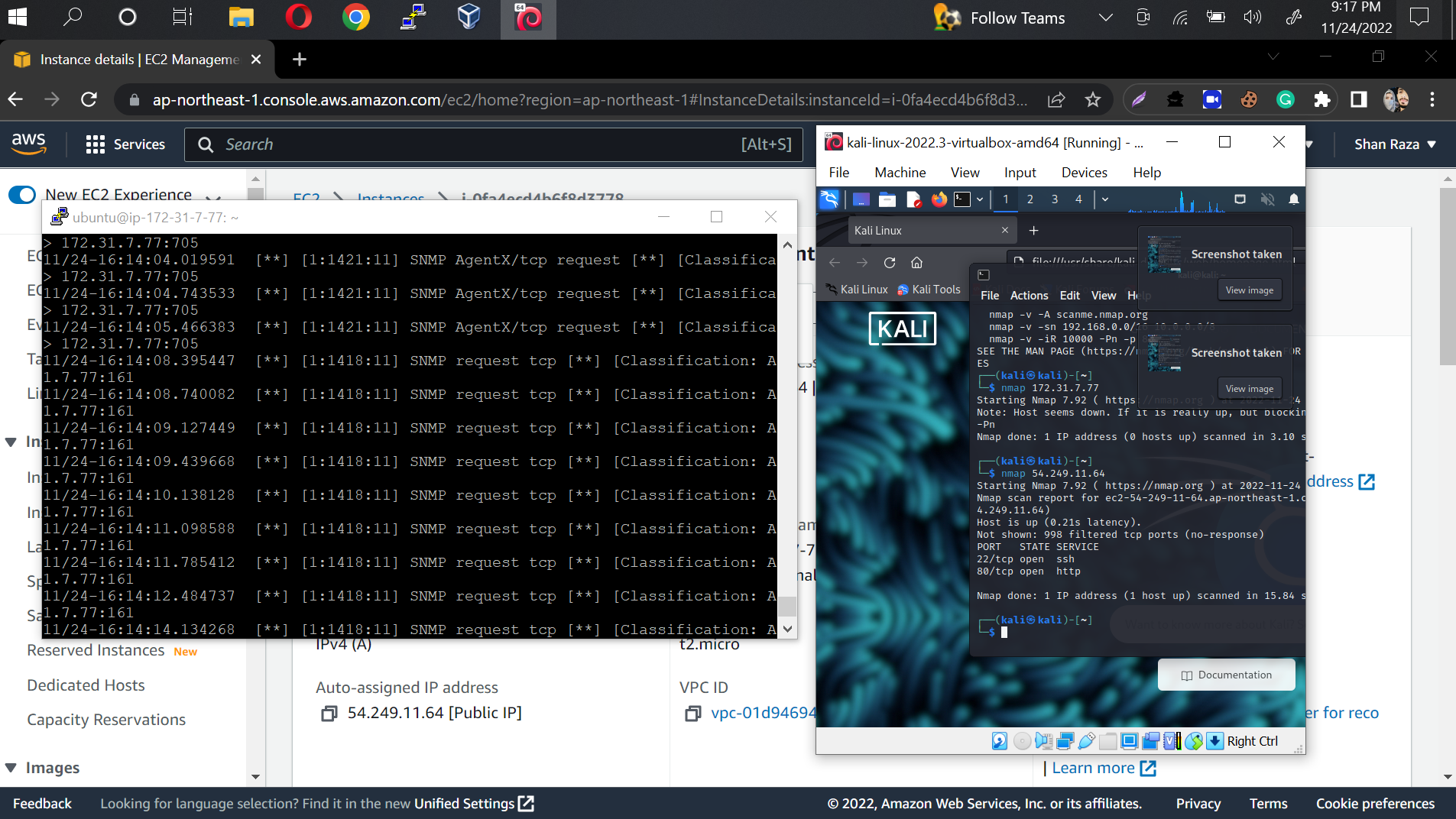The width and height of the screenshot is (1456, 819).
Task: Open the terminal profile dropdown chevron in Kali panel
Action: (x=981, y=199)
